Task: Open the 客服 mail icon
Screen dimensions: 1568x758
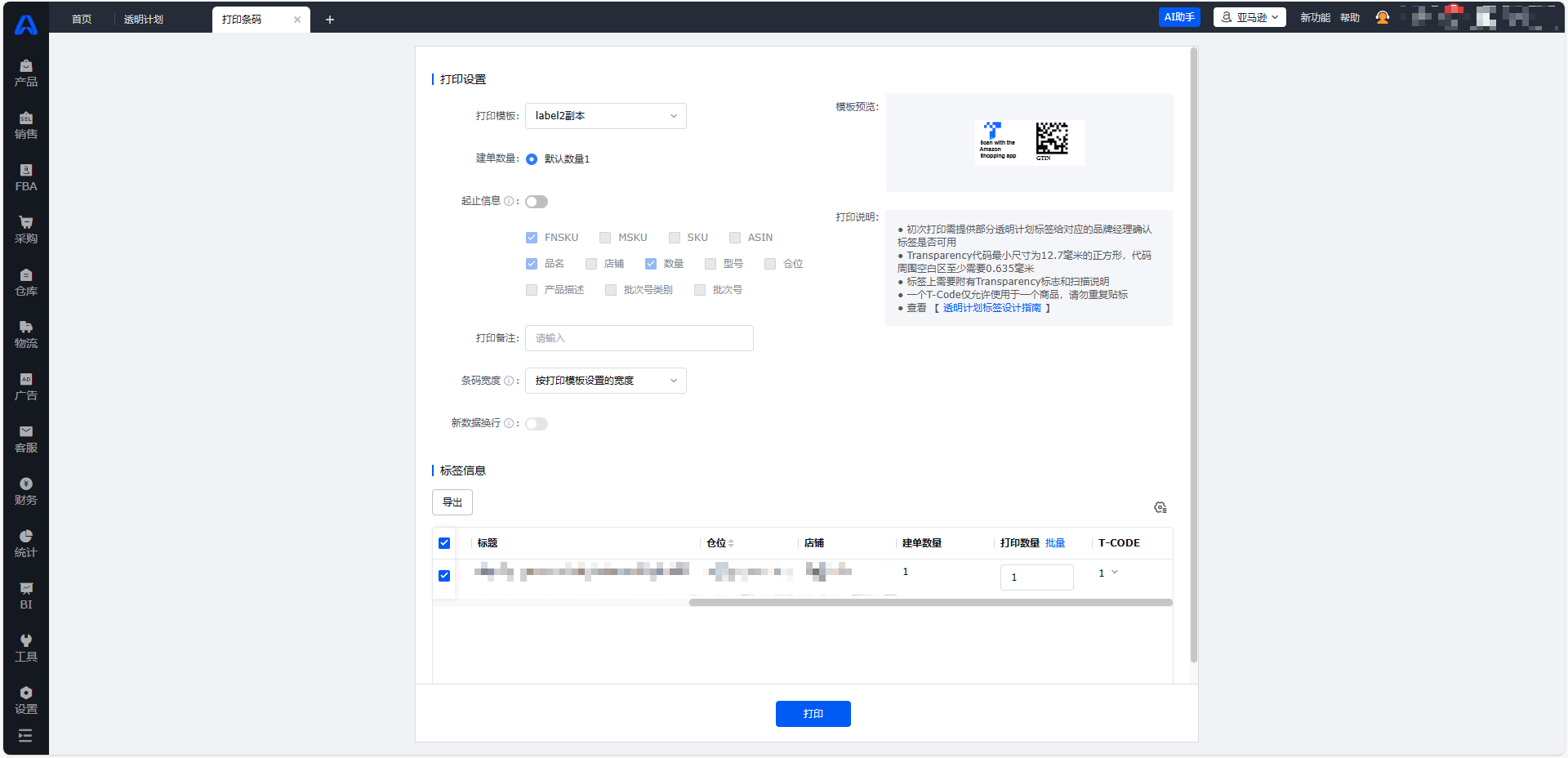Action: pyautogui.click(x=26, y=439)
